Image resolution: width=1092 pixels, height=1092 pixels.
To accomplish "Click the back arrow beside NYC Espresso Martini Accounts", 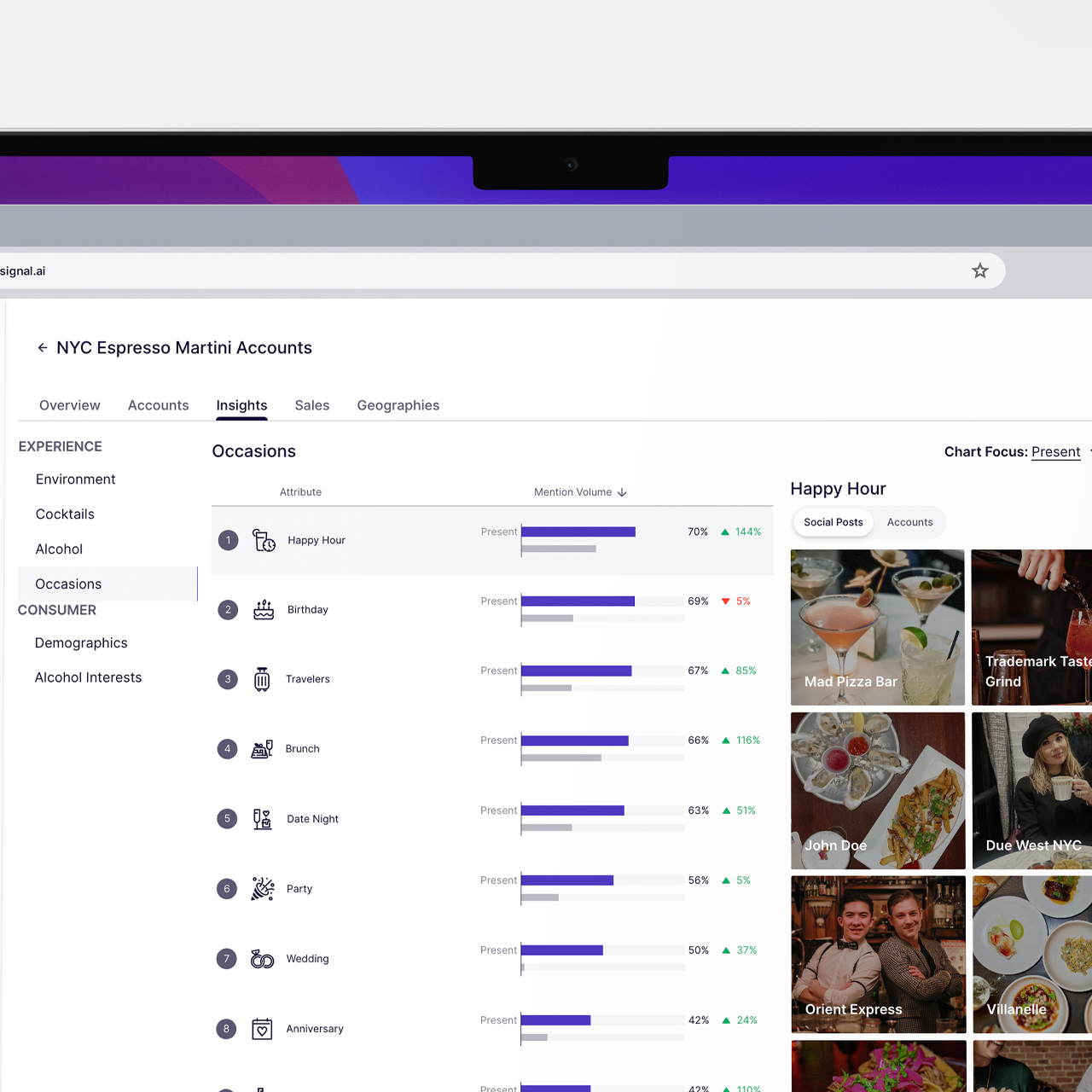I will point(43,348).
